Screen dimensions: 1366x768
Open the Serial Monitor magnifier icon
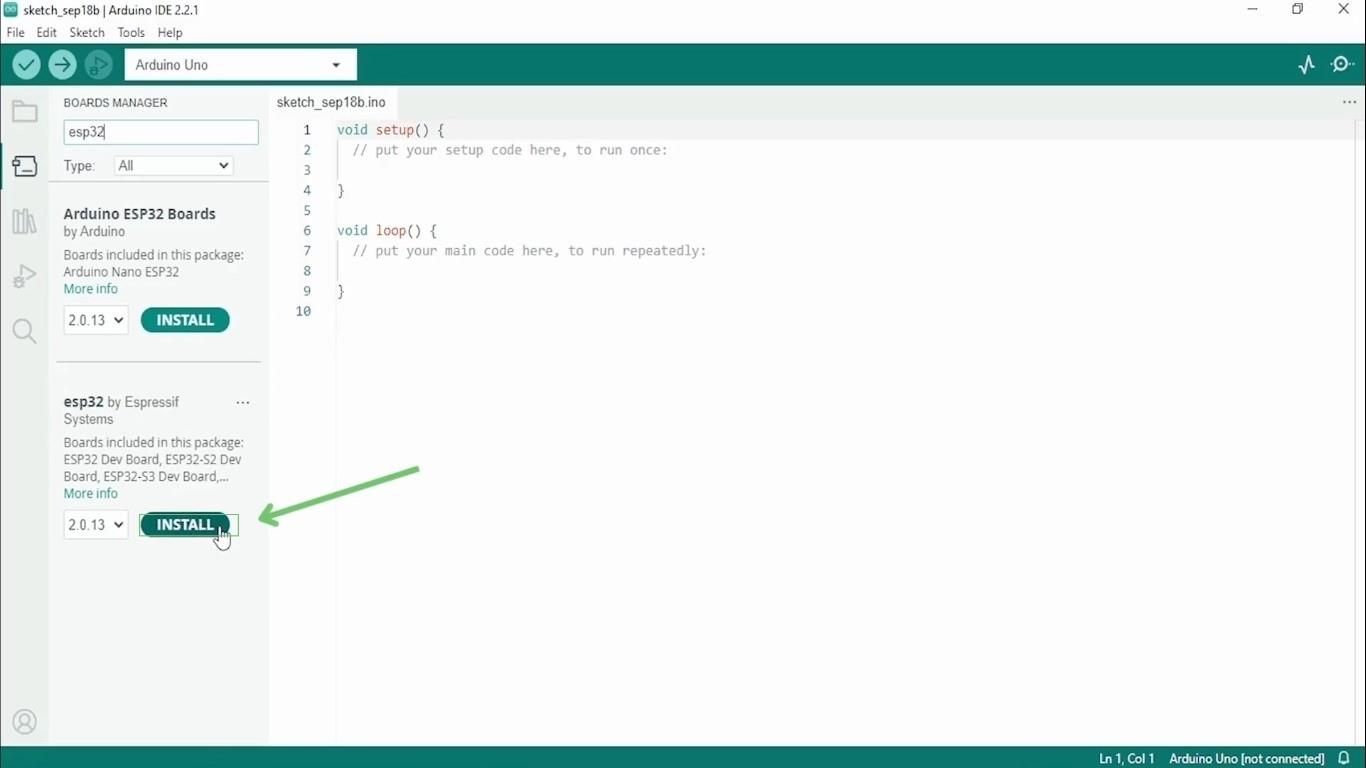(1342, 63)
